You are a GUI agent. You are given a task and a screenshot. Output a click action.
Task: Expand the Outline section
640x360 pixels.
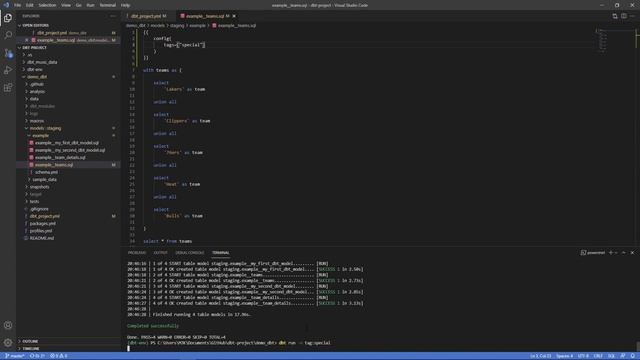click(x=30, y=341)
